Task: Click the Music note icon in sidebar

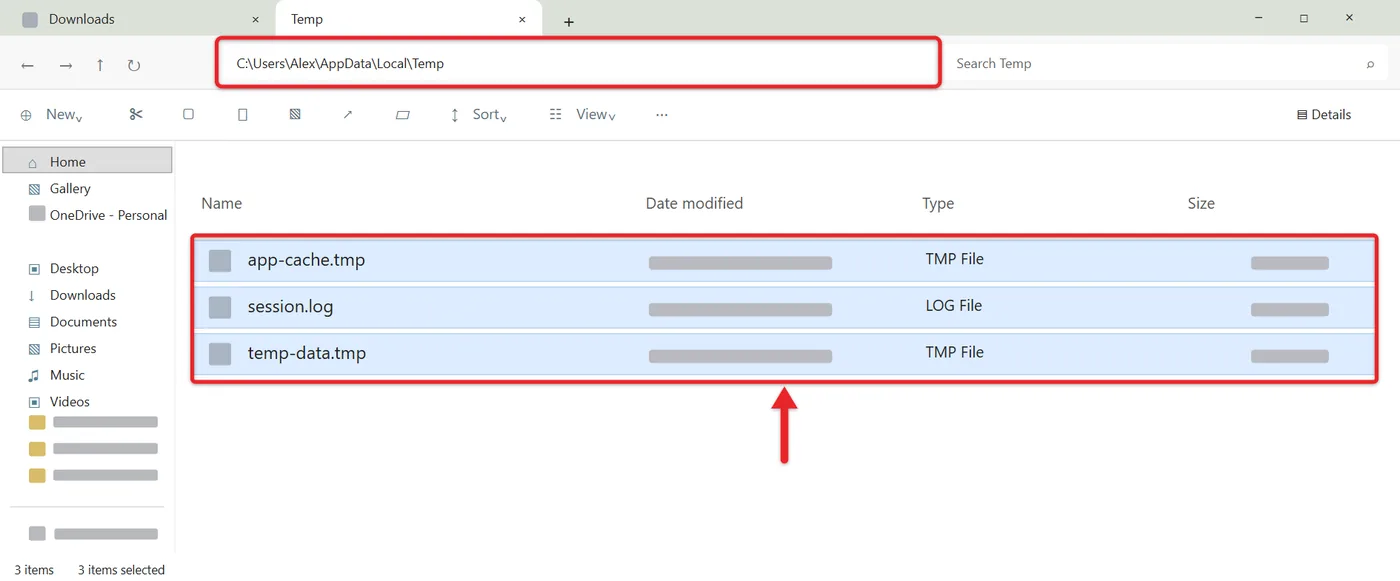Action: point(33,375)
